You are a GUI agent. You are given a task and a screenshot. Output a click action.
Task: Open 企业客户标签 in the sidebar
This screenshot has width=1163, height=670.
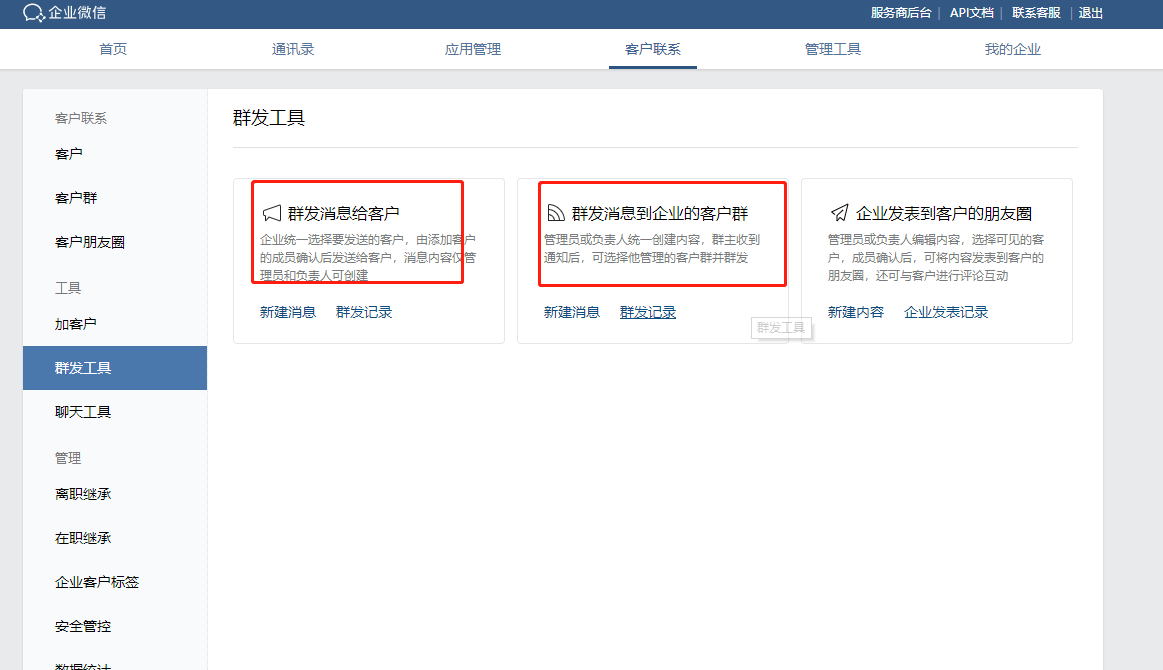(x=97, y=582)
